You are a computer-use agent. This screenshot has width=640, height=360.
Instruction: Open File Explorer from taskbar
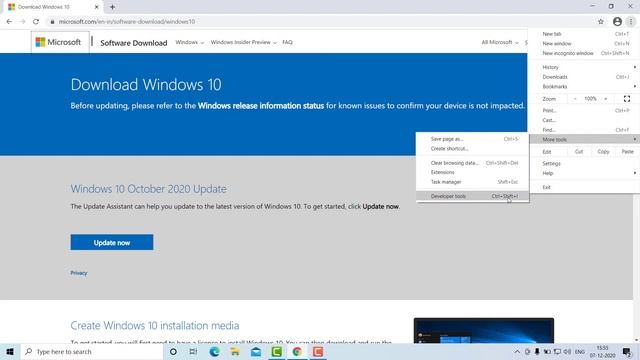pos(235,351)
